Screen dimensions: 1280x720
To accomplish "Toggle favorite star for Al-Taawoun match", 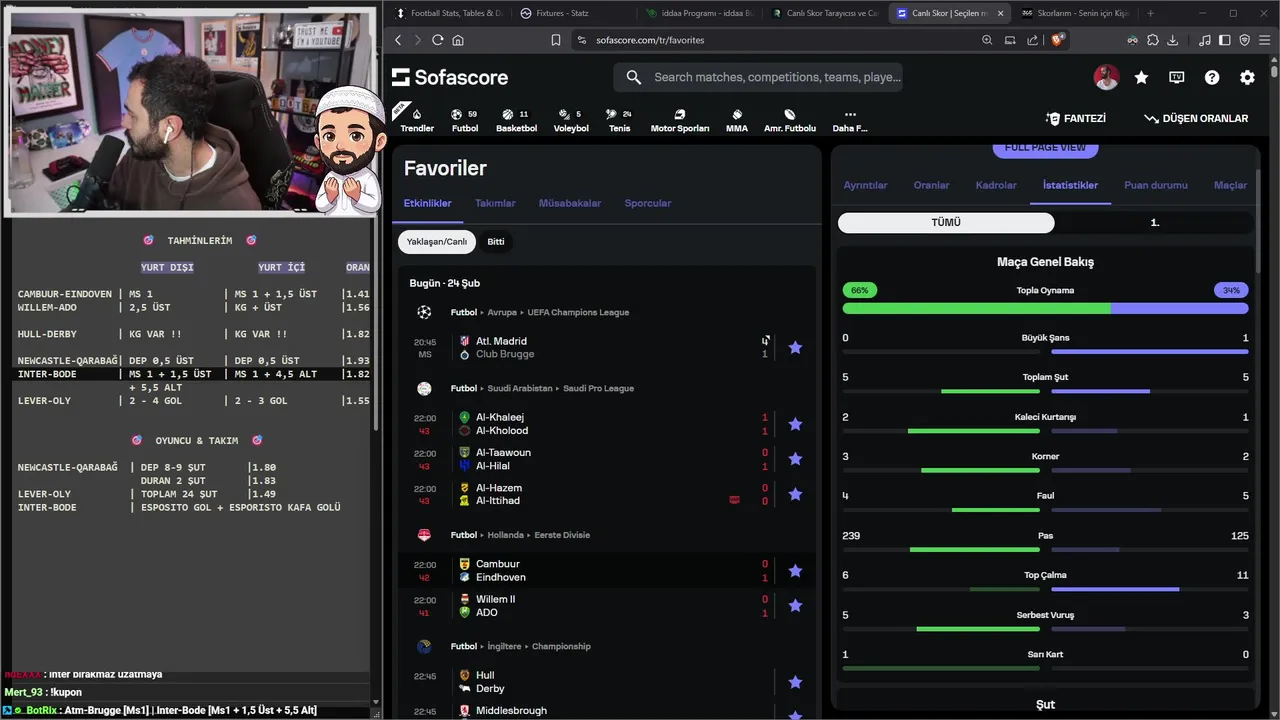I will (x=795, y=459).
